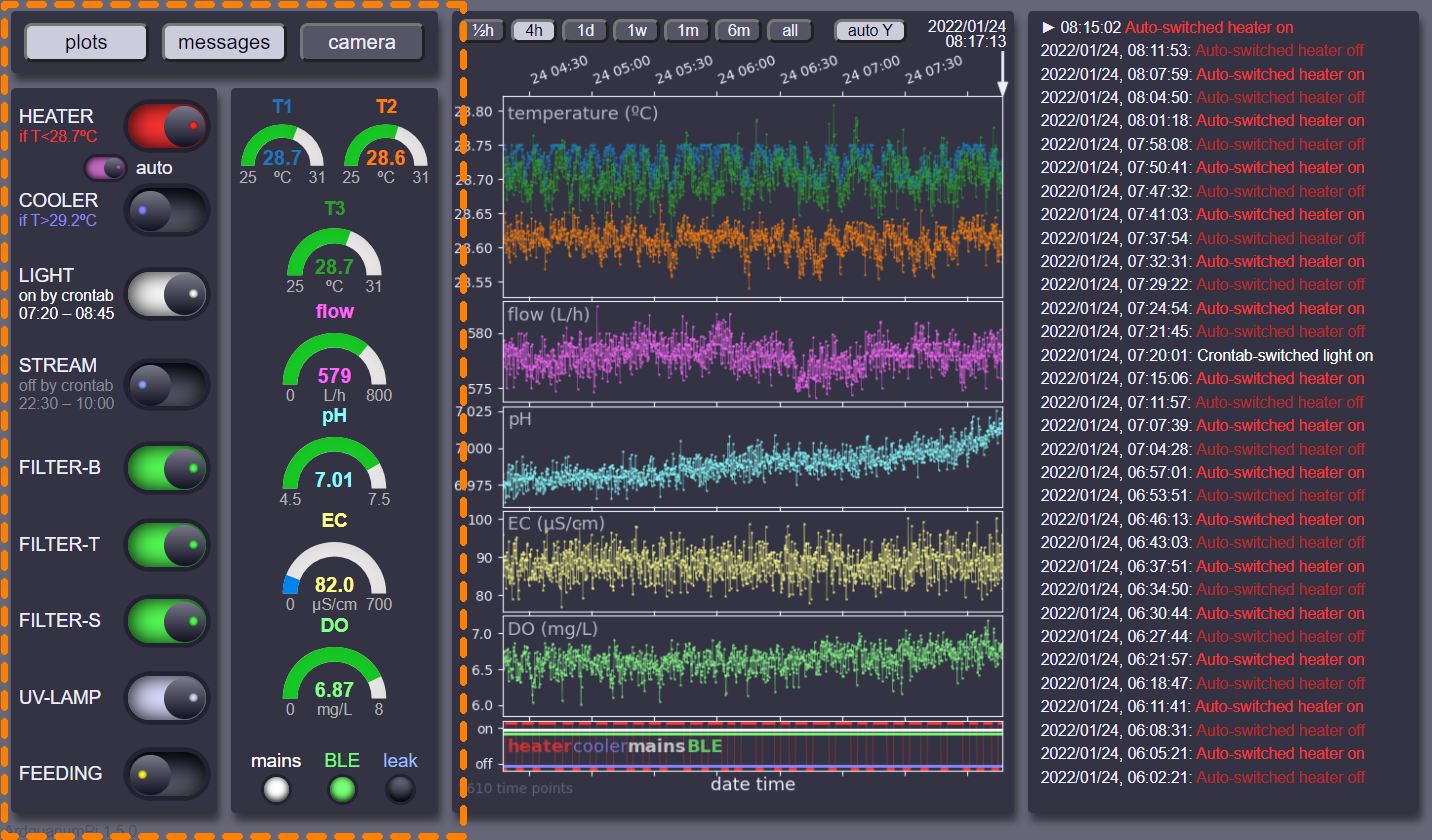
Task: Click the 07:50:41 heater on message
Action: pyautogui.click(x=1202, y=167)
